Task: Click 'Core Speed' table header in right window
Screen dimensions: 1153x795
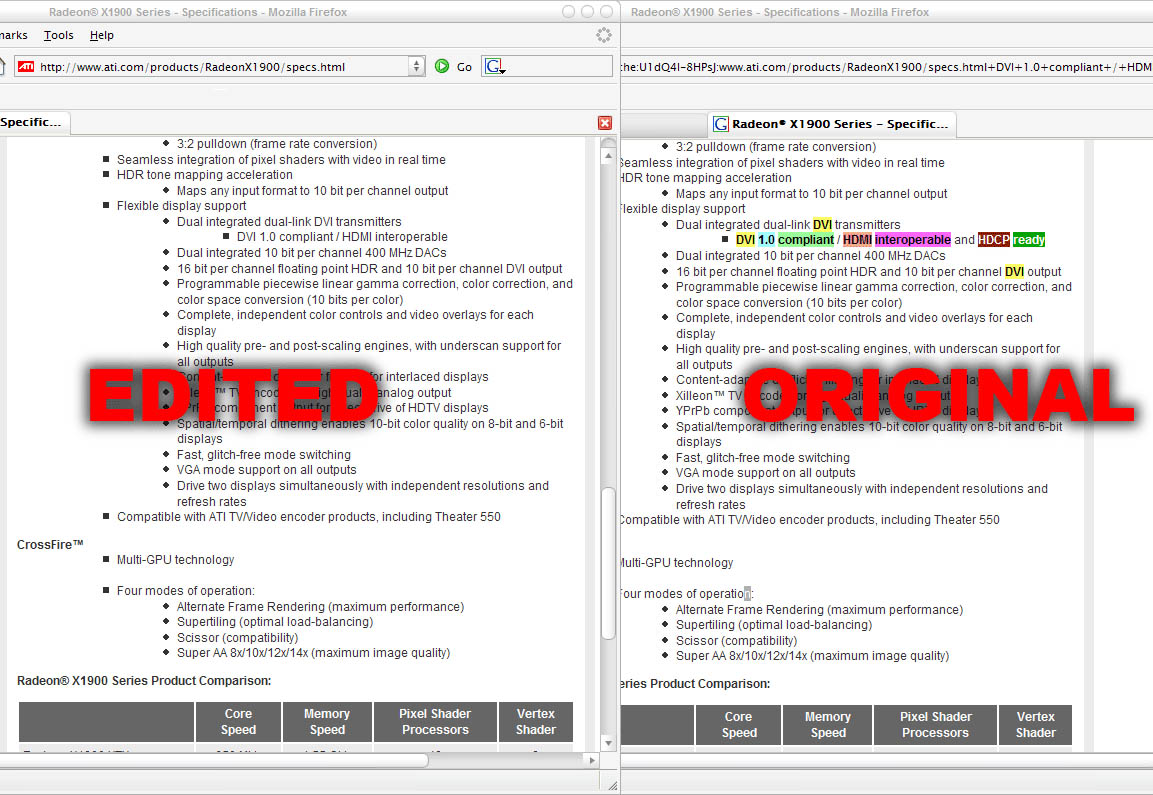Action: 738,724
